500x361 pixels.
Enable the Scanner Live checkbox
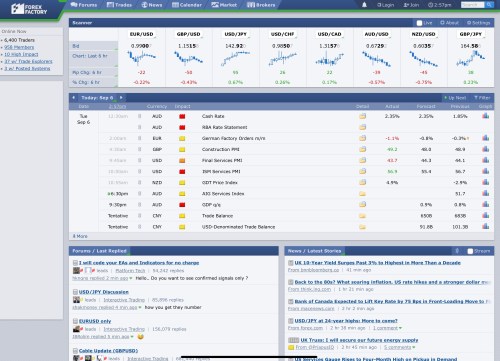[419, 23]
